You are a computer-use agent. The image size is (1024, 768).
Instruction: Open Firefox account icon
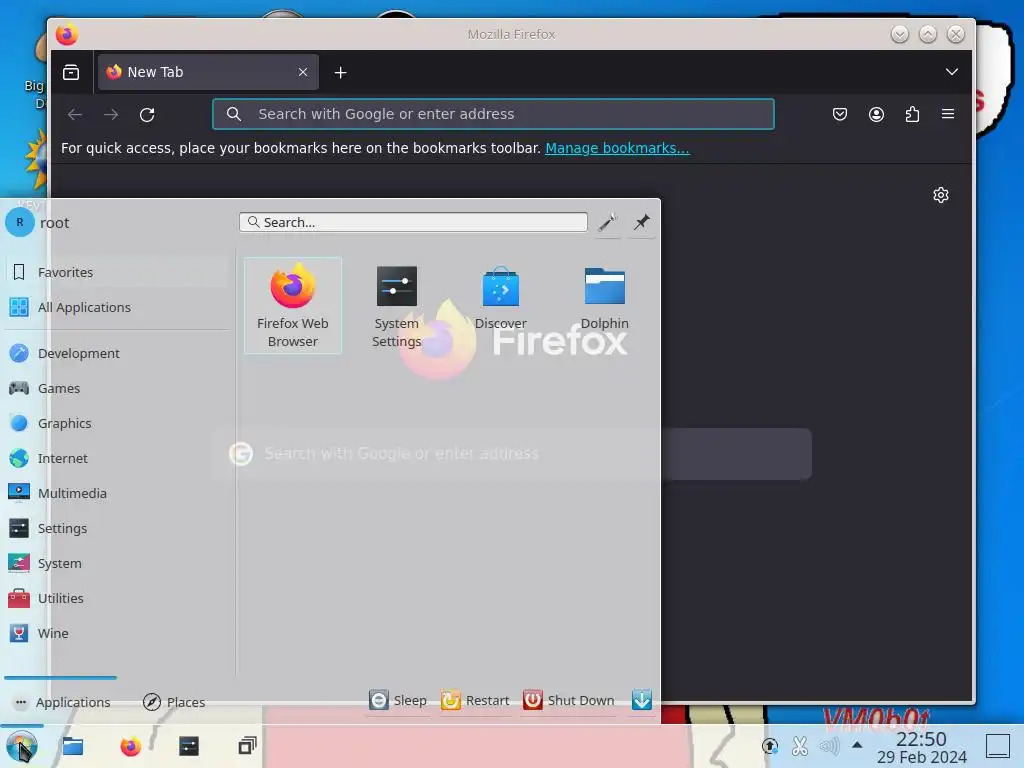pos(876,115)
